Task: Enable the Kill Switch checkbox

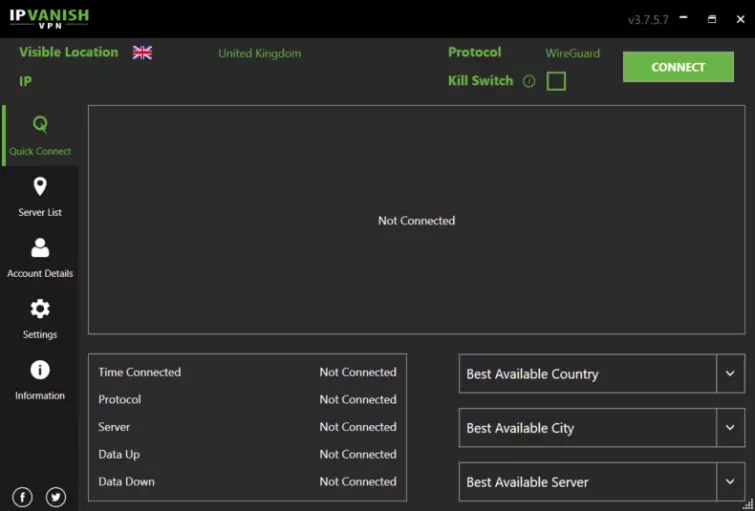Action: click(x=556, y=81)
